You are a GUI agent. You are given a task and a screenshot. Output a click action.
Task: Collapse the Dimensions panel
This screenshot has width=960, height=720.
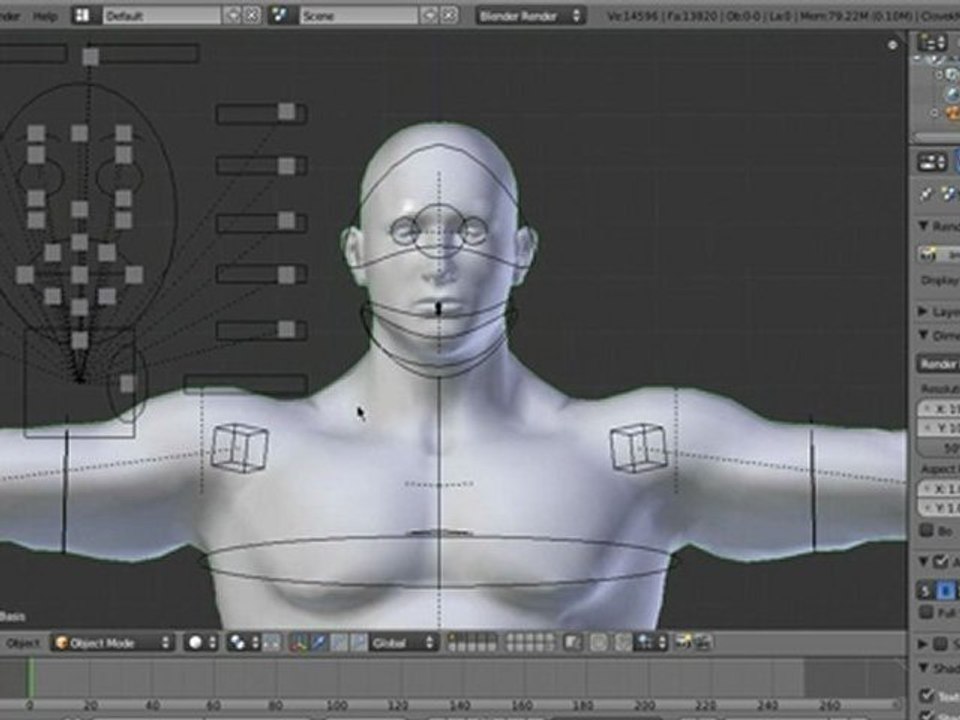point(924,336)
